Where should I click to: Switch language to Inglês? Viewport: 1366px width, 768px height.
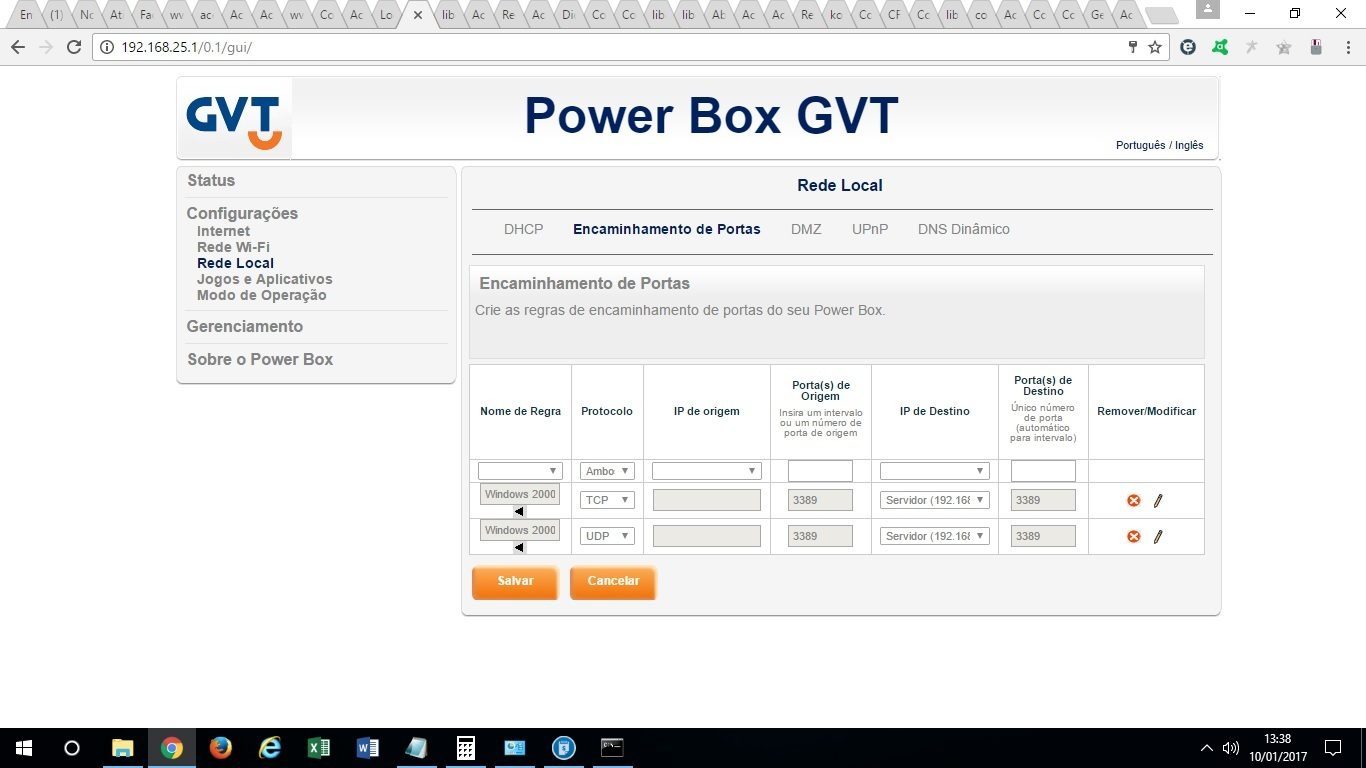pos(1189,145)
